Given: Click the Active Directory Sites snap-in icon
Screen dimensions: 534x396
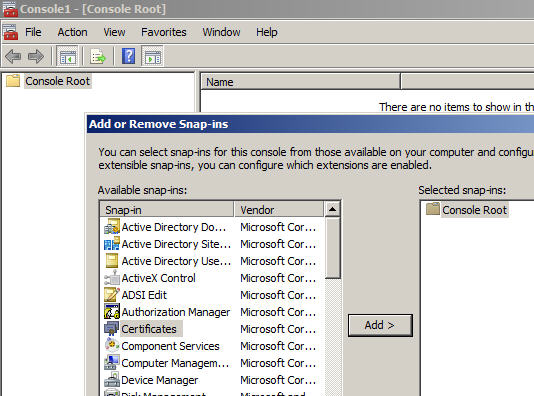Looking at the screenshot, I should click(112, 243).
